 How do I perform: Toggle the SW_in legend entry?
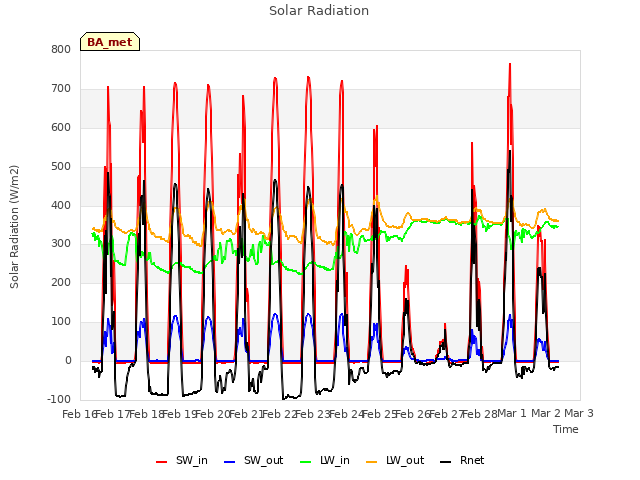182,460
